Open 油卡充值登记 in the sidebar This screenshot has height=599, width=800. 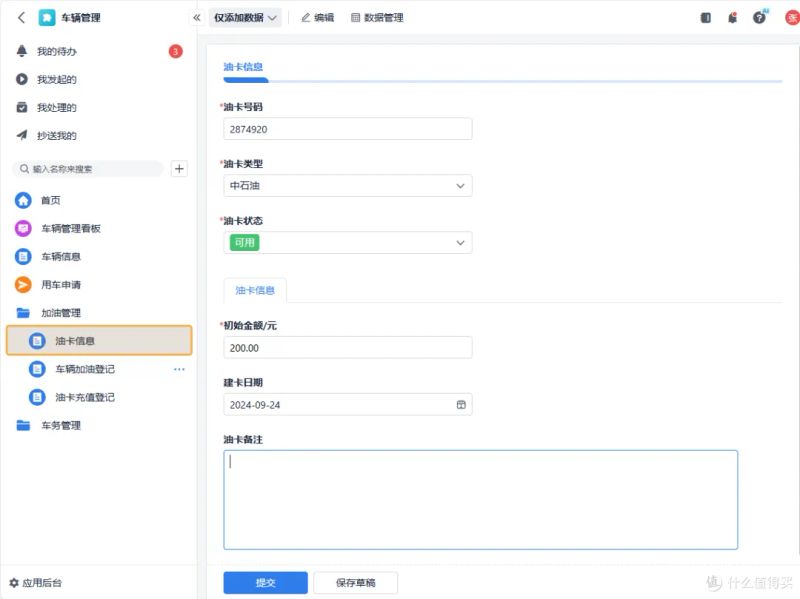pos(85,397)
